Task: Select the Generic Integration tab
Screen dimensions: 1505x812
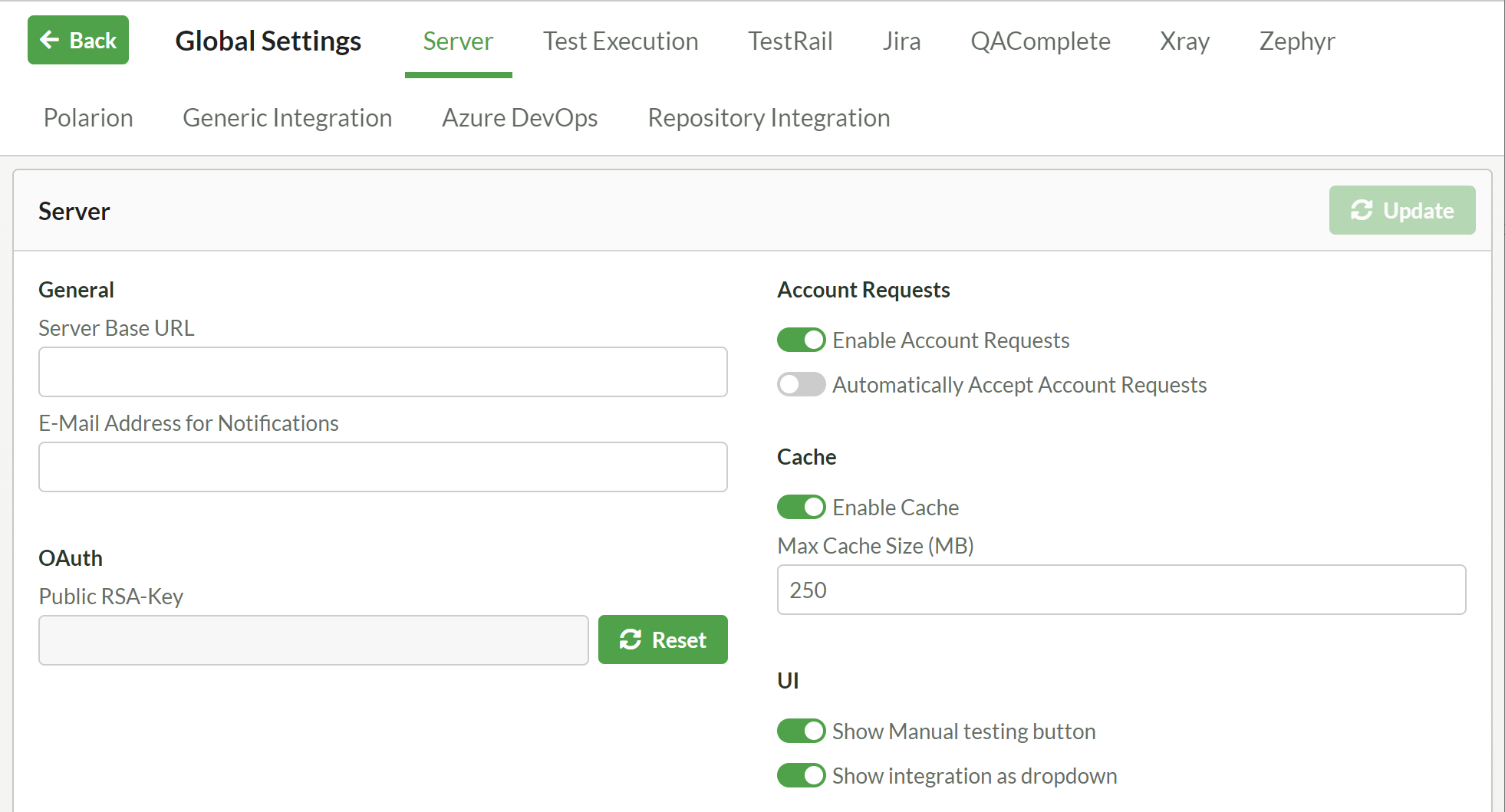Action: (x=287, y=118)
